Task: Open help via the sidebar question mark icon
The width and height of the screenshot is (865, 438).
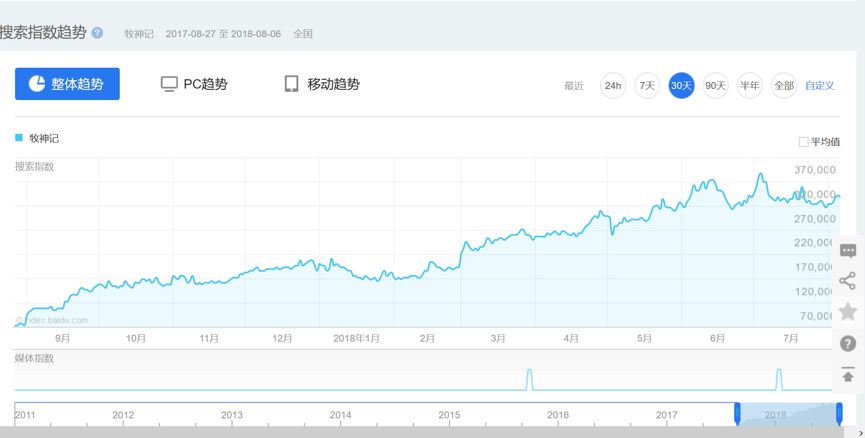Action: point(848,344)
